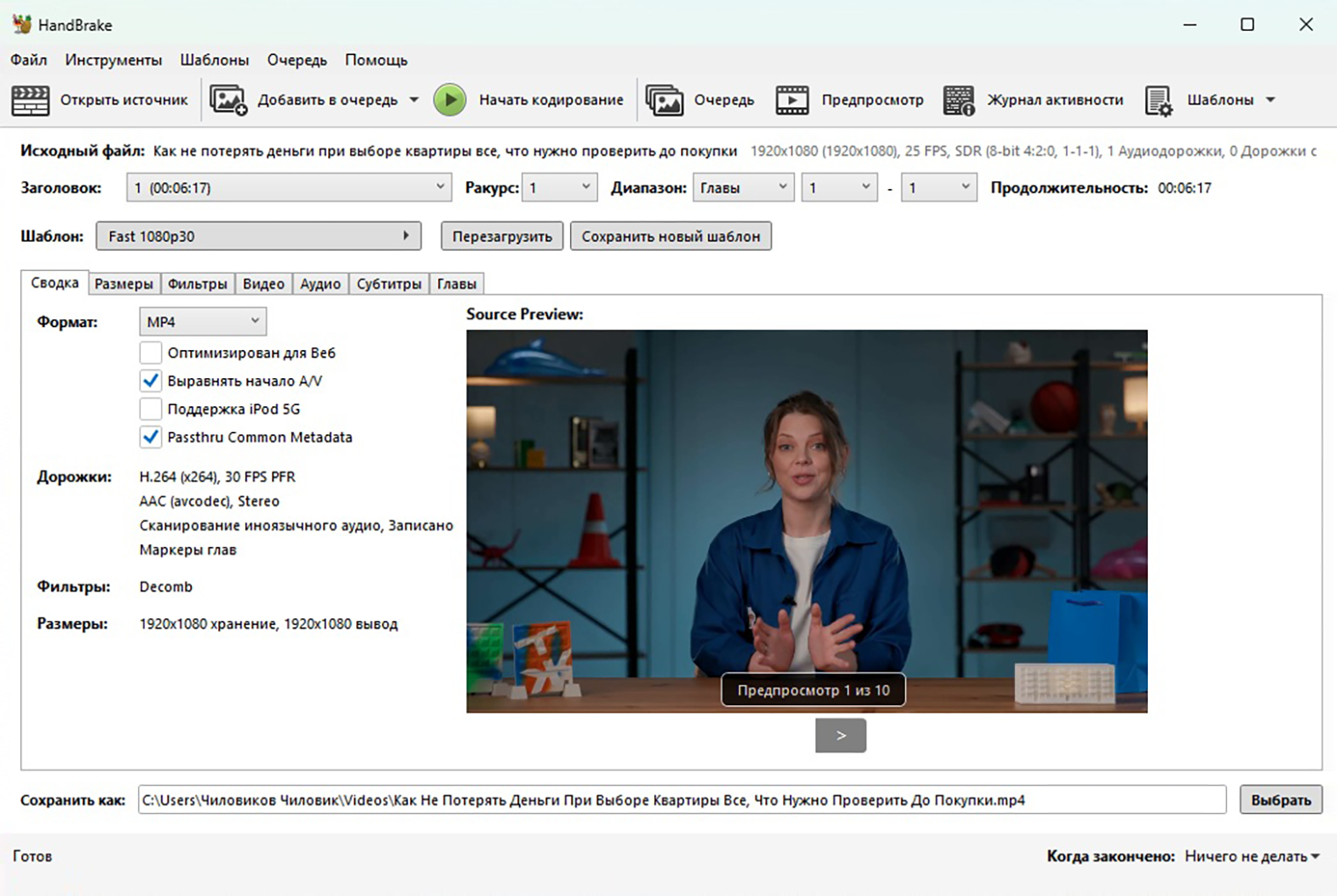Open the Файл menu
Viewport: 1337px width, 896px height.
click(x=29, y=60)
